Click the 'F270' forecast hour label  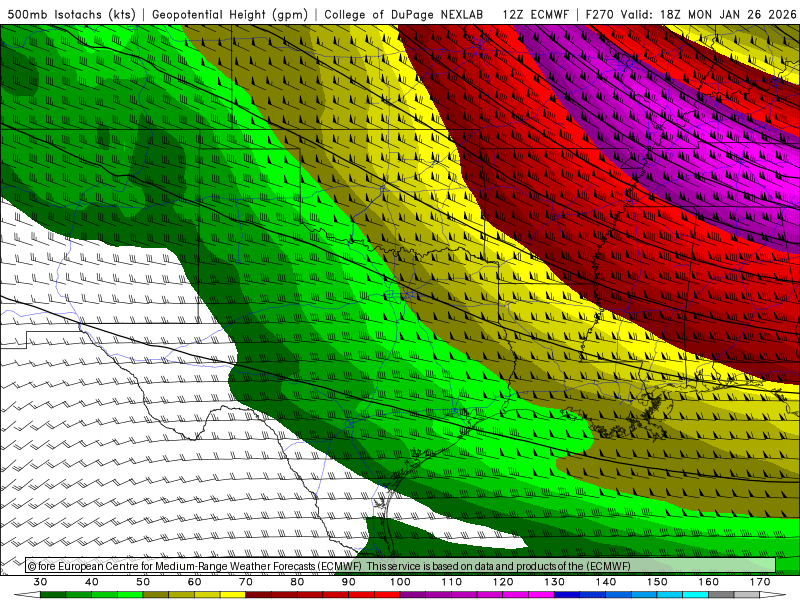coord(600,14)
